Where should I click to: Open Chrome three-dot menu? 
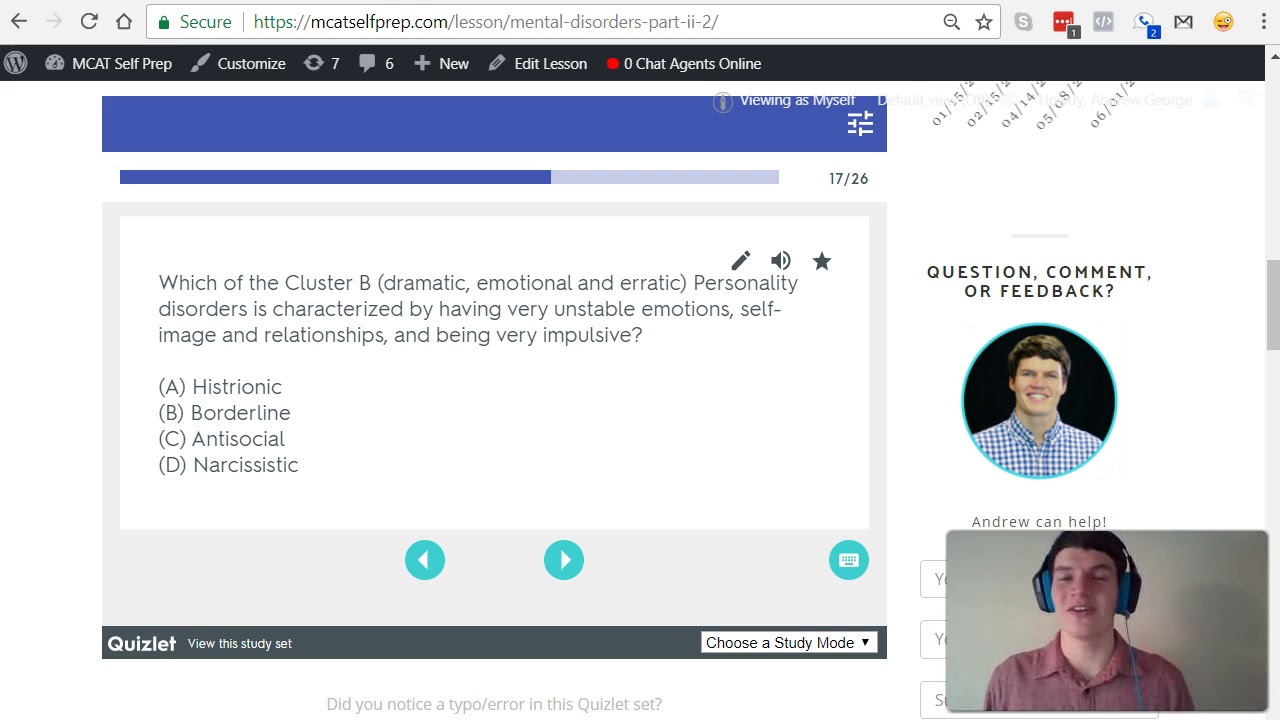coord(1263,21)
